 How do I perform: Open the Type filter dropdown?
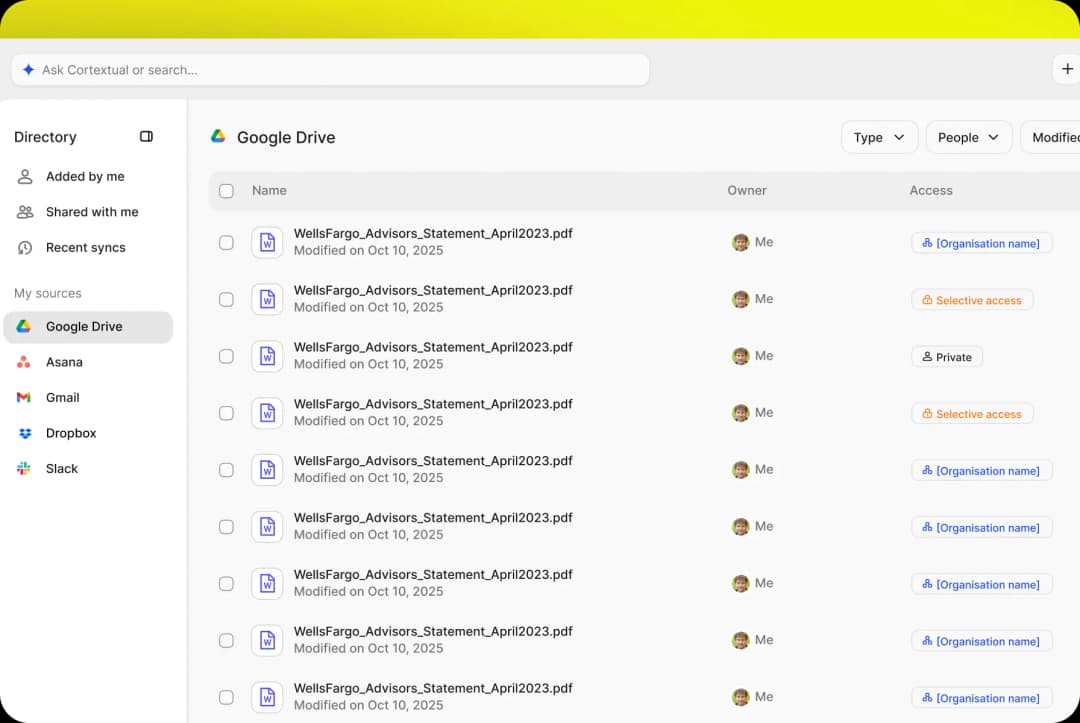point(879,137)
